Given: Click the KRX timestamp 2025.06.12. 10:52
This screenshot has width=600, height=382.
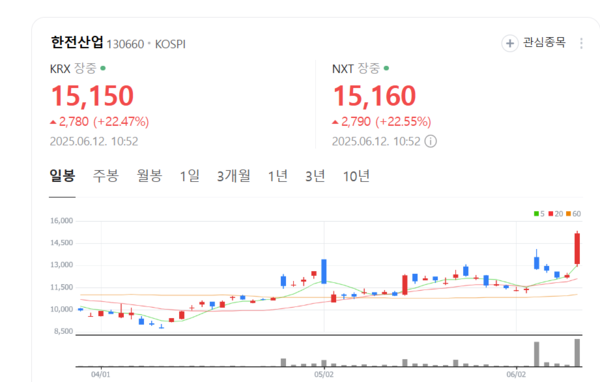Looking at the screenshot, I should (x=94, y=141).
